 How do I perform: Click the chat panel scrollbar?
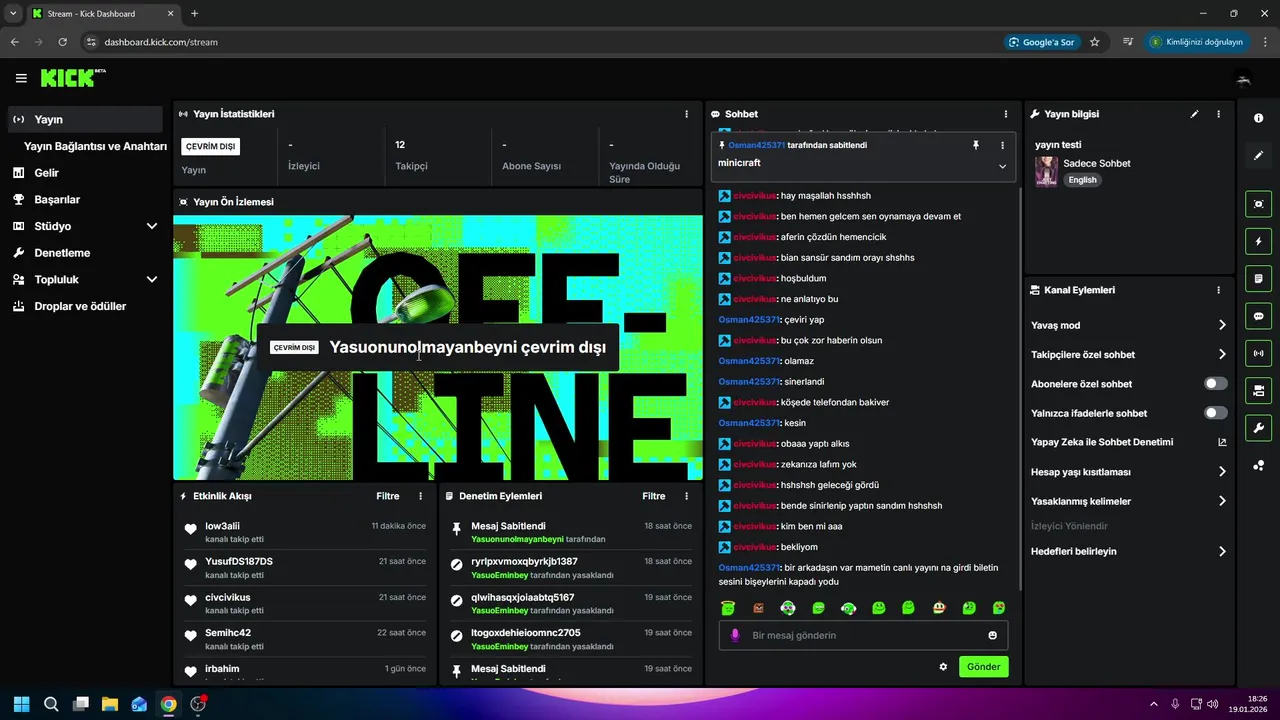tap(1019, 390)
